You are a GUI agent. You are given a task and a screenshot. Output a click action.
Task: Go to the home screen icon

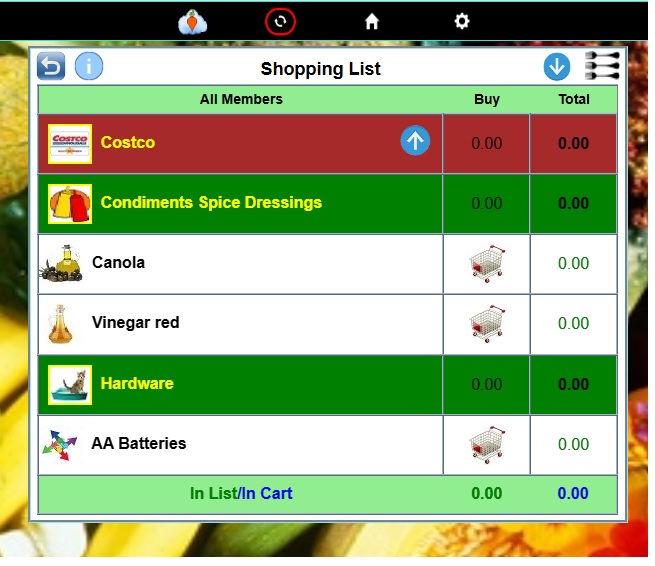pyautogui.click(x=371, y=21)
